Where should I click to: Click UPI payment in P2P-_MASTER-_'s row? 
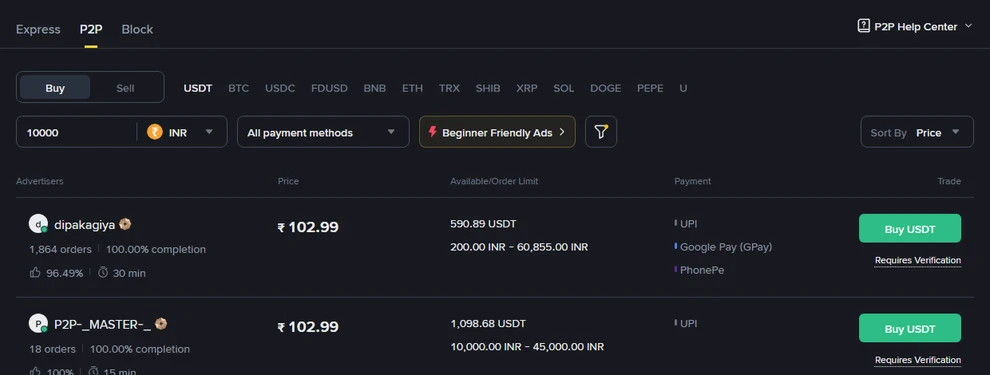688,323
